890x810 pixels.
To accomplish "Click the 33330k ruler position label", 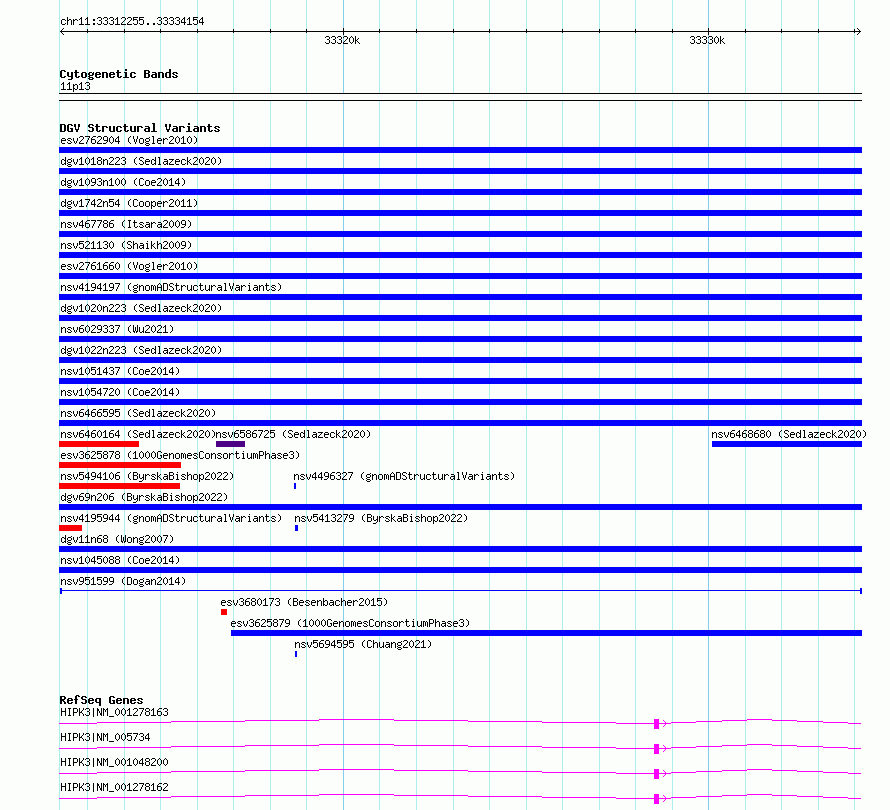I will pos(707,40).
